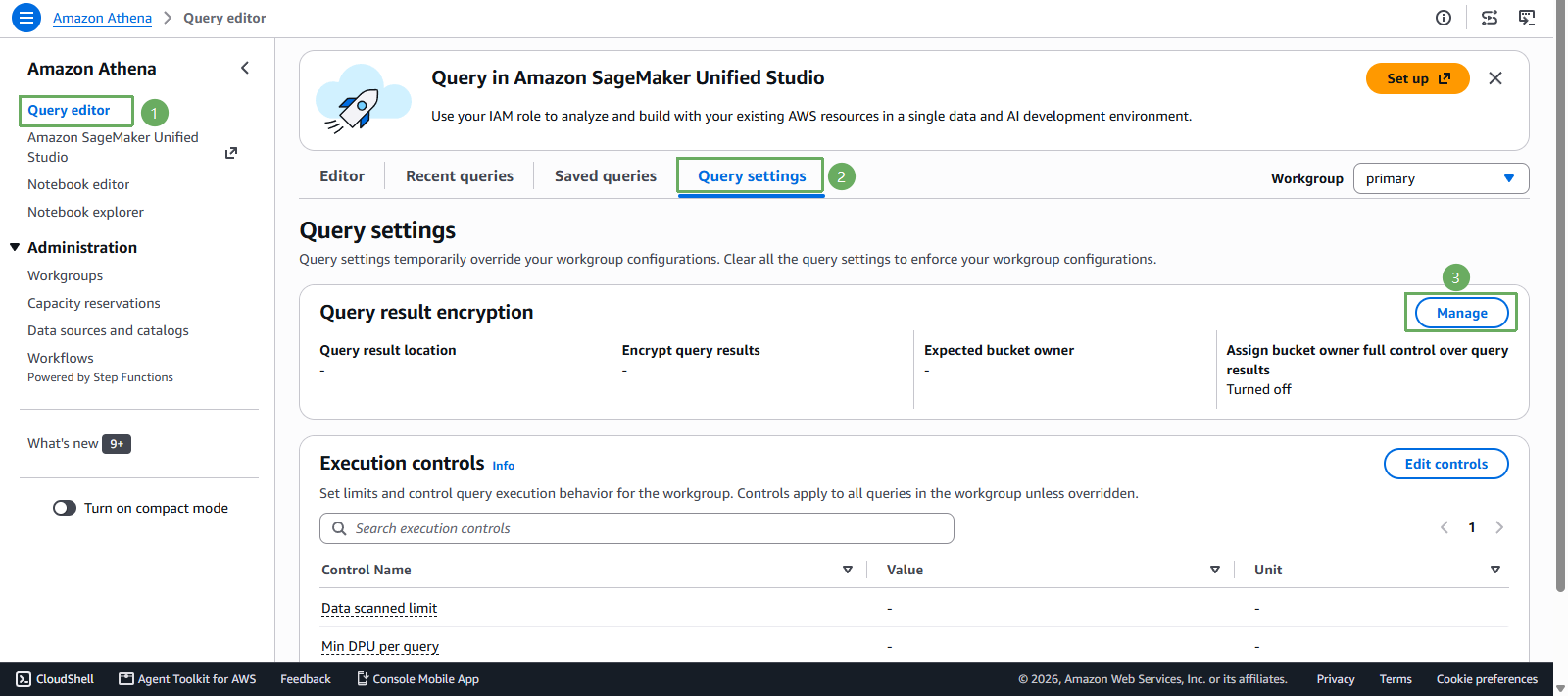
Task: Click the Edit controls button
Action: [1446, 464]
